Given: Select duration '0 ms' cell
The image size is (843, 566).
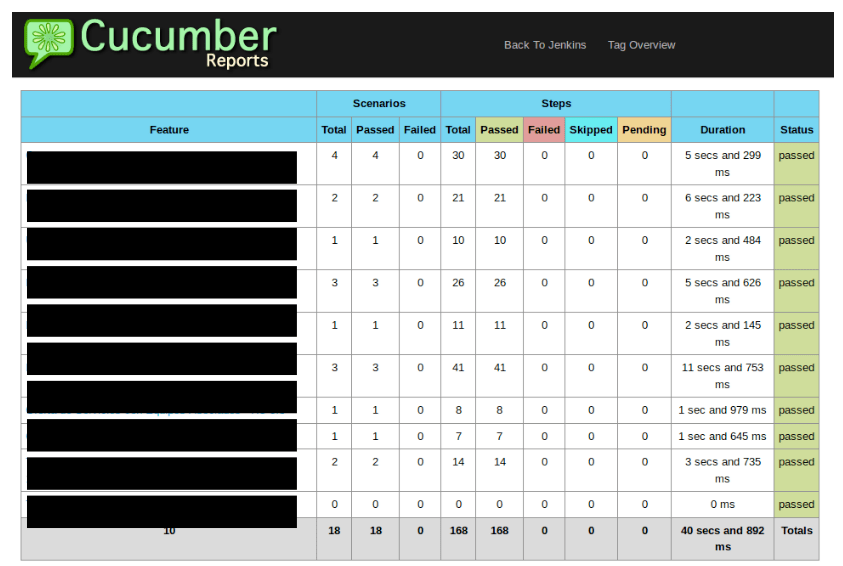Looking at the screenshot, I should [x=723, y=504].
